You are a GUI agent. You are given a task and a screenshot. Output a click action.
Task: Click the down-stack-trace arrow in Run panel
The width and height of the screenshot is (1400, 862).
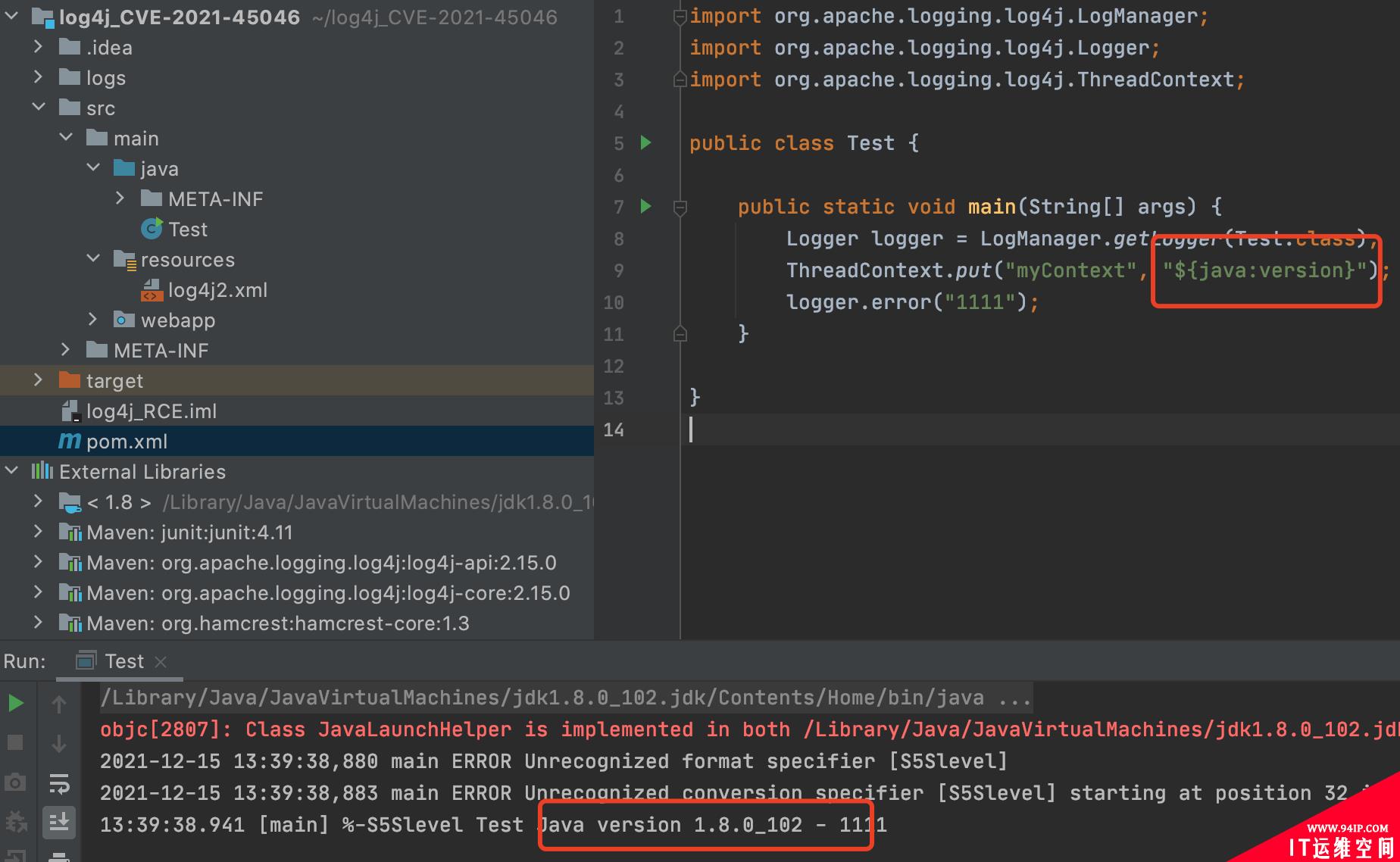[x=59, y=744]
